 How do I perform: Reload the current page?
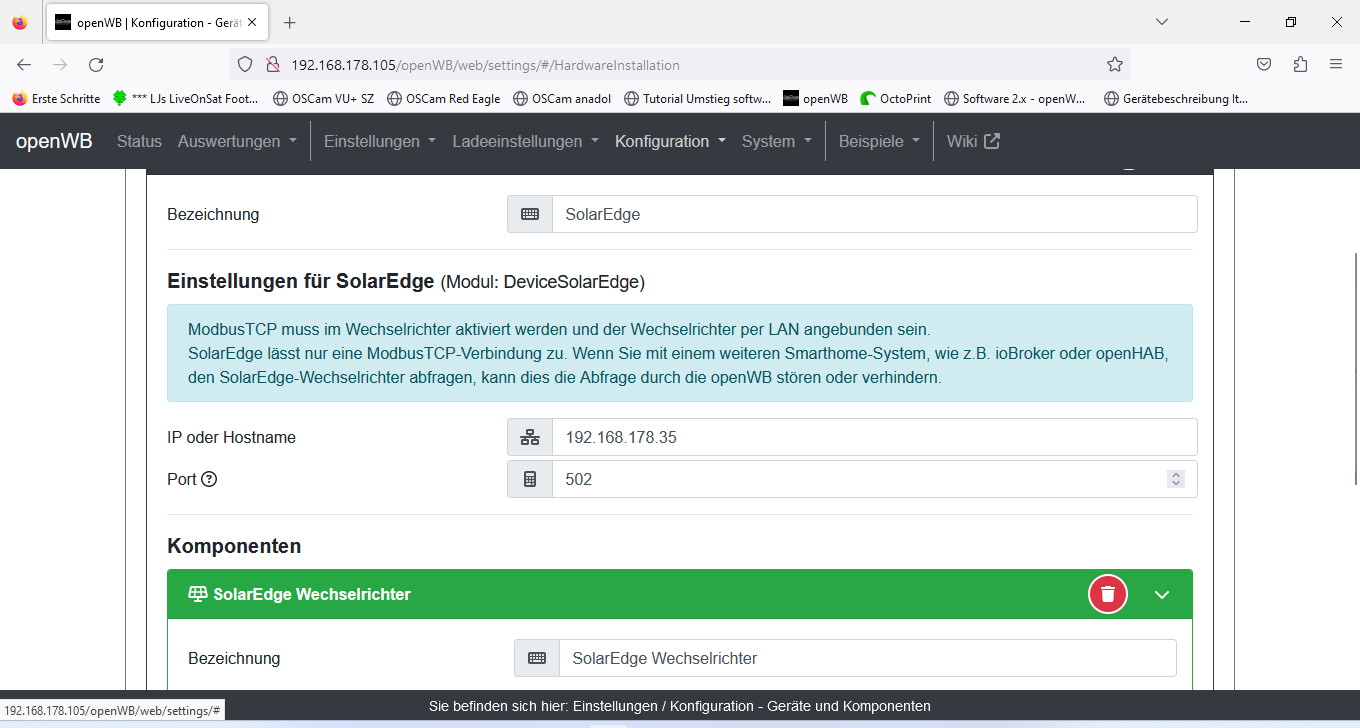pos(96,65)
